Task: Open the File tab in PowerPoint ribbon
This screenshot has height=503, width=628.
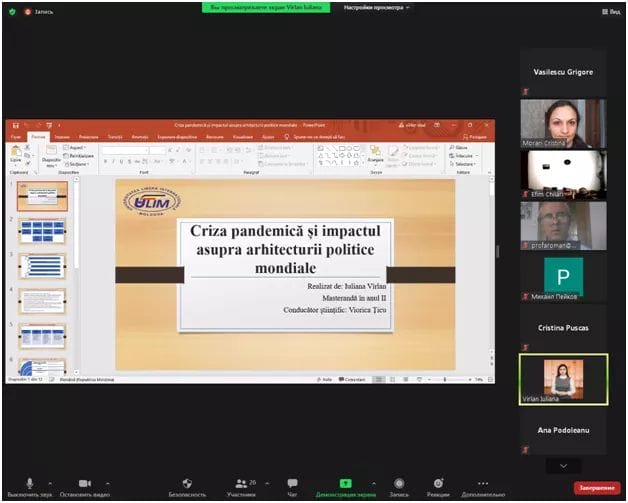Action: [15, 136]
